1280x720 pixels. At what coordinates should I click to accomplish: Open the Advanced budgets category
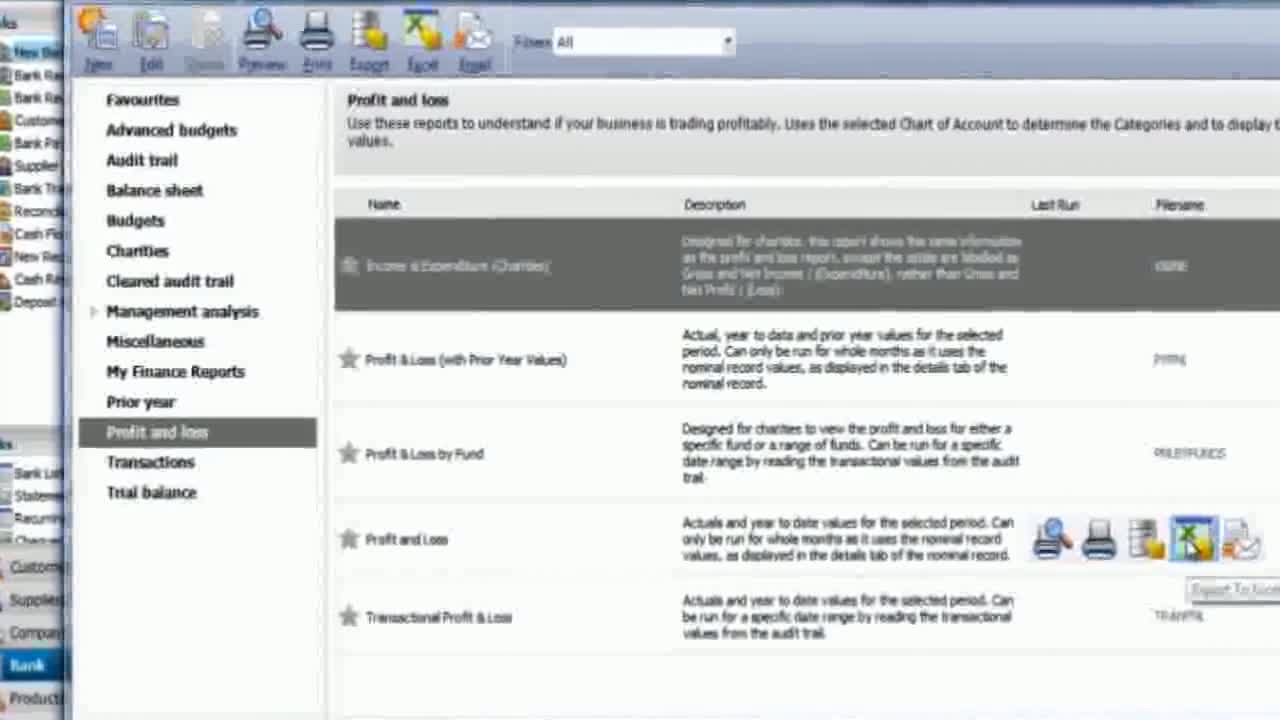click(x=172, y=130)
